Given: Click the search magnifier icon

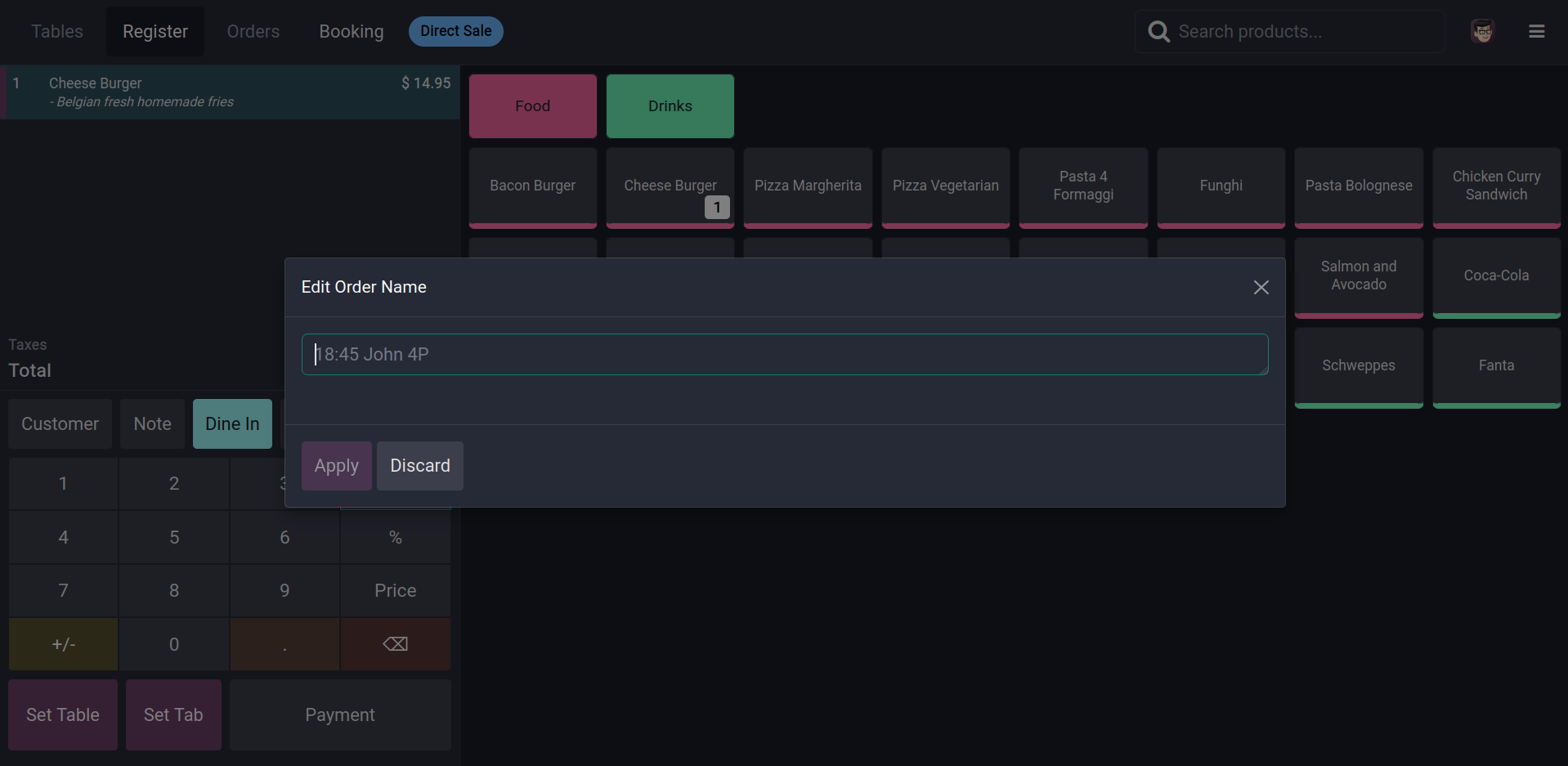Looking at the screenshot, I should (x=1158, y=32).
